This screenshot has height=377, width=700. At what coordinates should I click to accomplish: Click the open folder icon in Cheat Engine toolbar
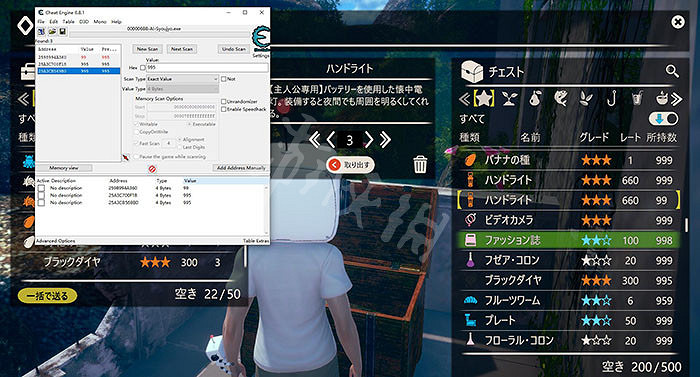52,31
